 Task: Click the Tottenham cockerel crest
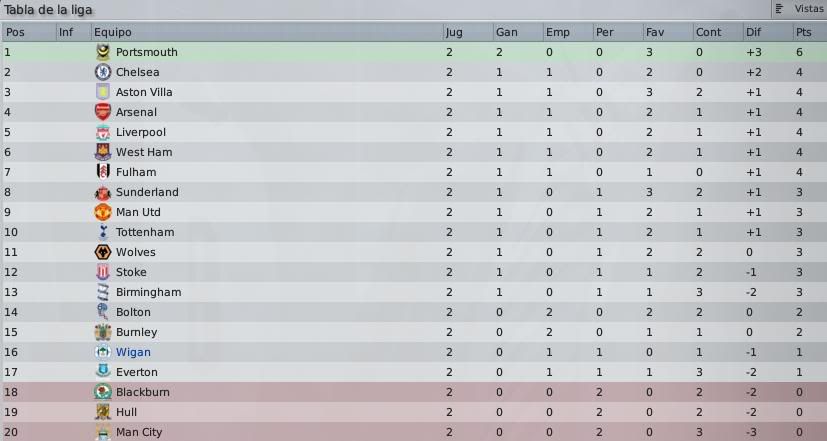pos(103,232)
